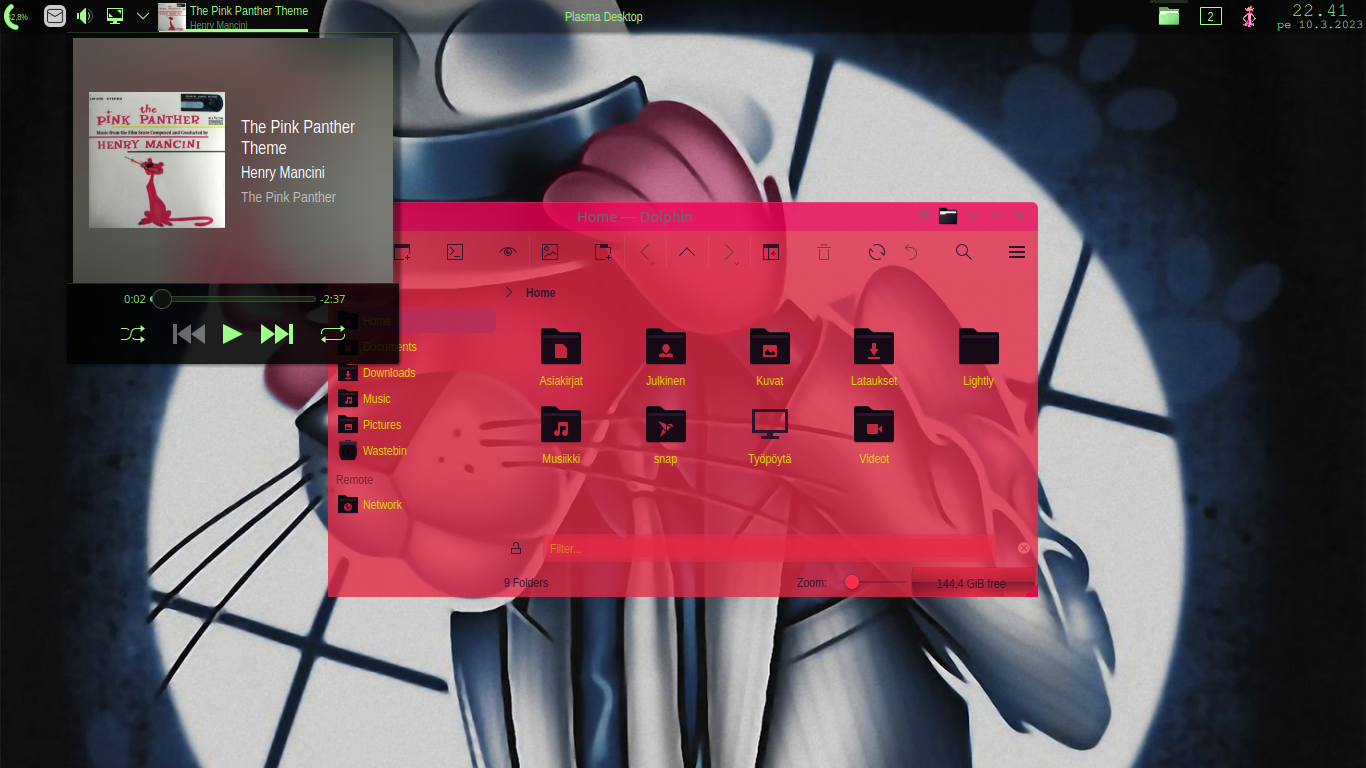Open the snap folder
The width and height of the screenshot is (1366, 768).
tap(665, 435)
